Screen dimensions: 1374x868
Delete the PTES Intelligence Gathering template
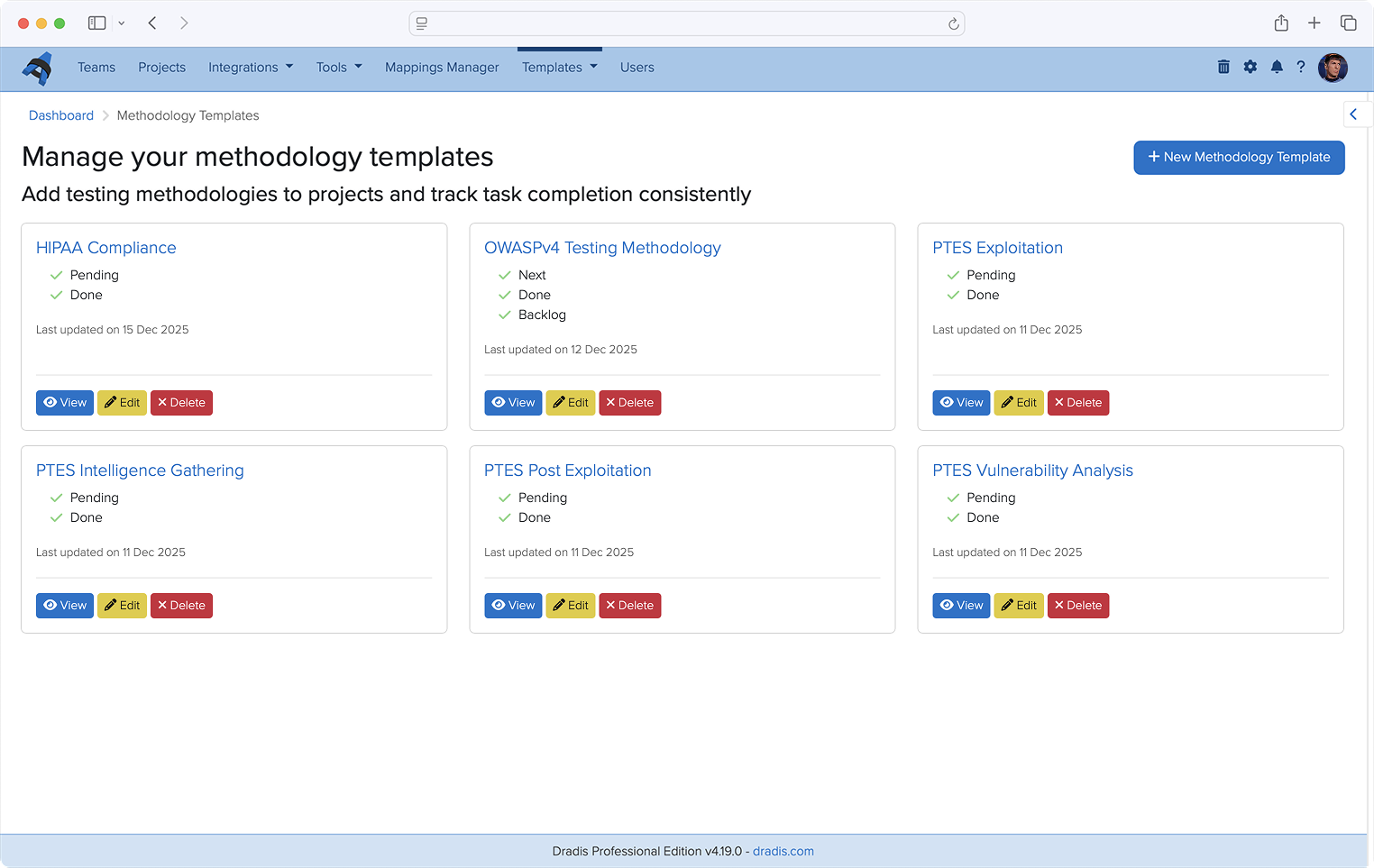(181, 606)
